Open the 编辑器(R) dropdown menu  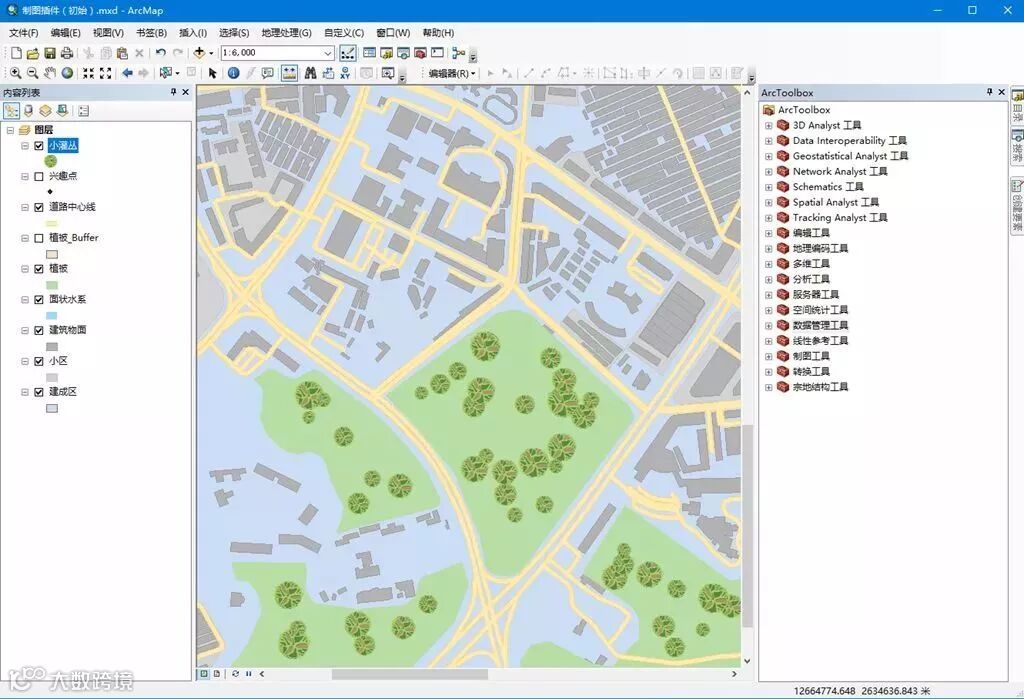[452, 73]
